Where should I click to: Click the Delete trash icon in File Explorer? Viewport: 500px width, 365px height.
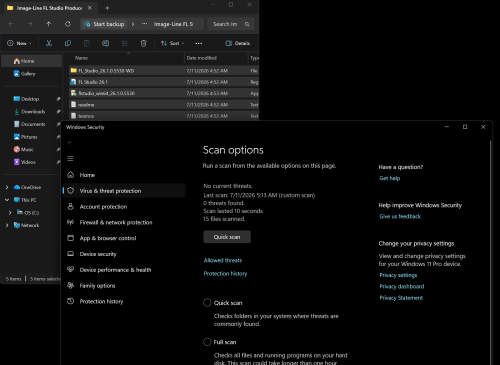[x=144, y=43]
